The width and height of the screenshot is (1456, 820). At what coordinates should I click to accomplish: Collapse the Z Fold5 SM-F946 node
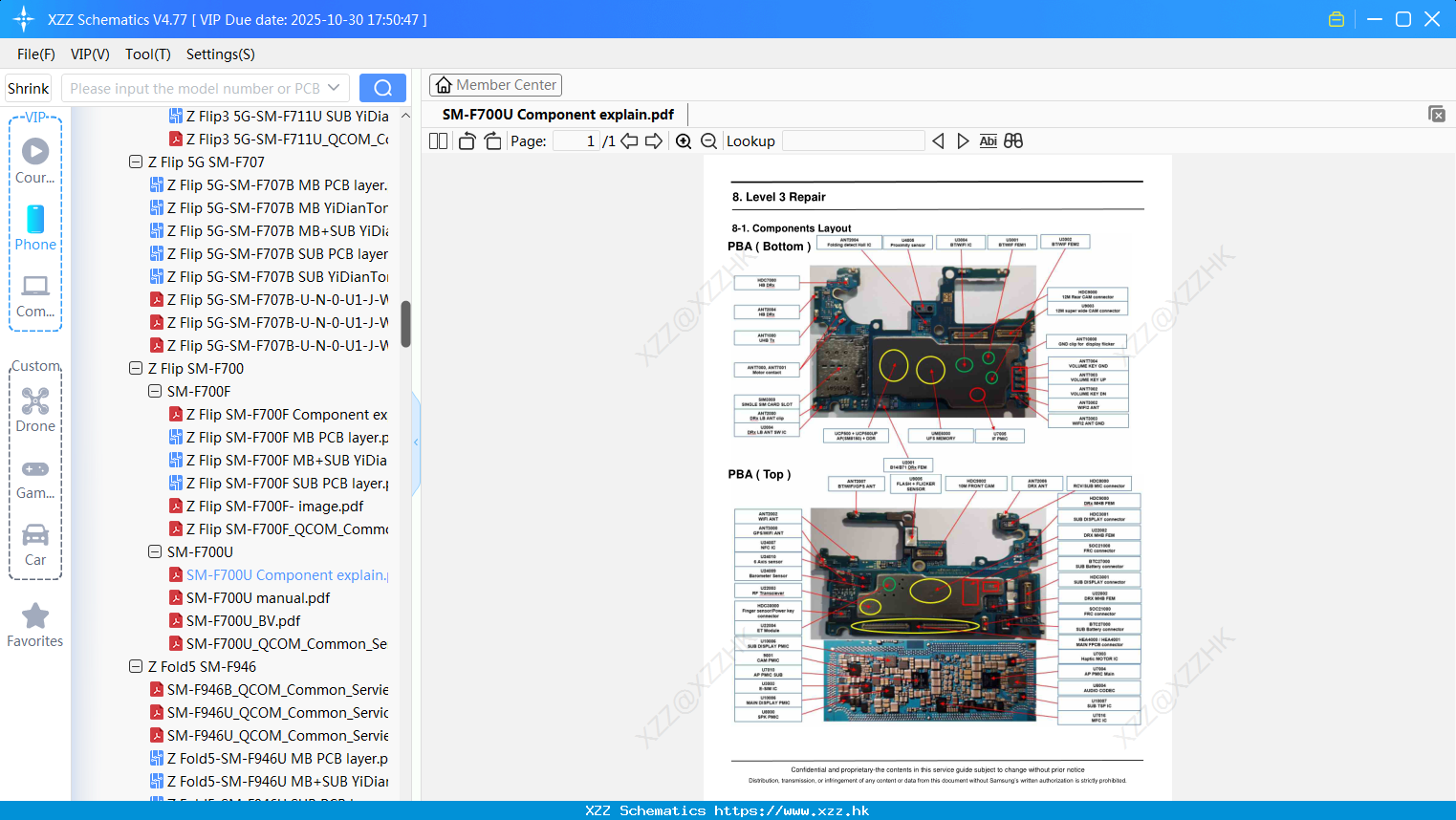coord(136,666)
